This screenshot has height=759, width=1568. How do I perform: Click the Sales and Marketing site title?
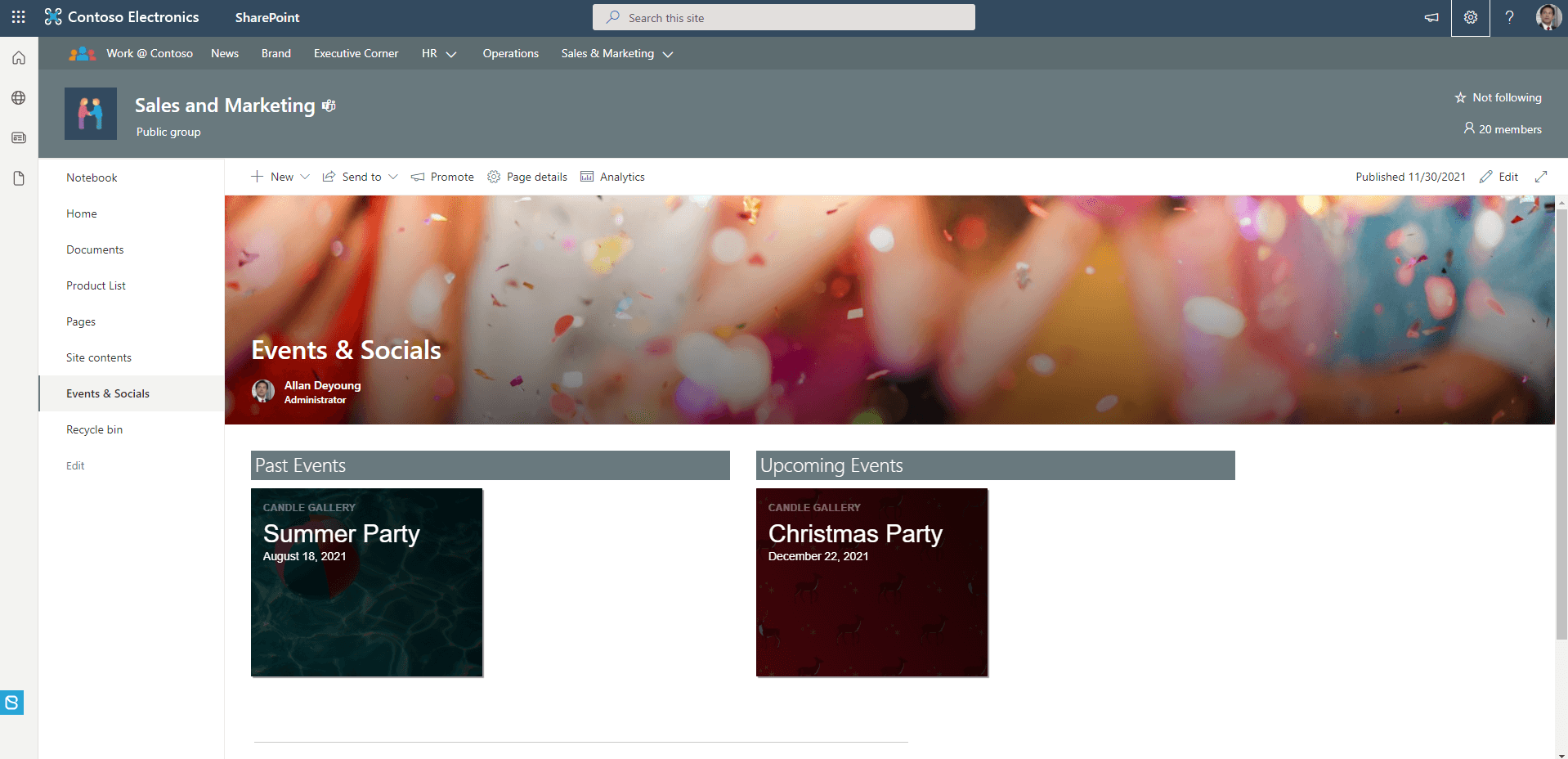coord(225,106)
